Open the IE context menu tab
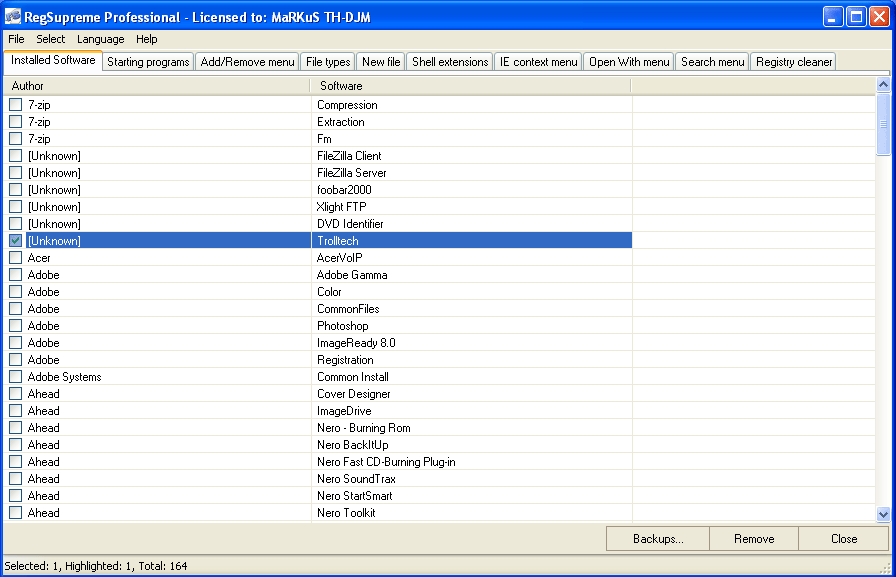The image size is (896, 577). 538,62
